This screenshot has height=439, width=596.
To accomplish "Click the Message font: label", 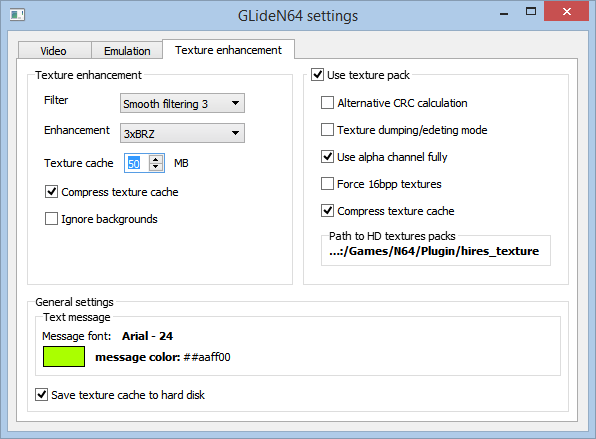I will pos(76,336).
